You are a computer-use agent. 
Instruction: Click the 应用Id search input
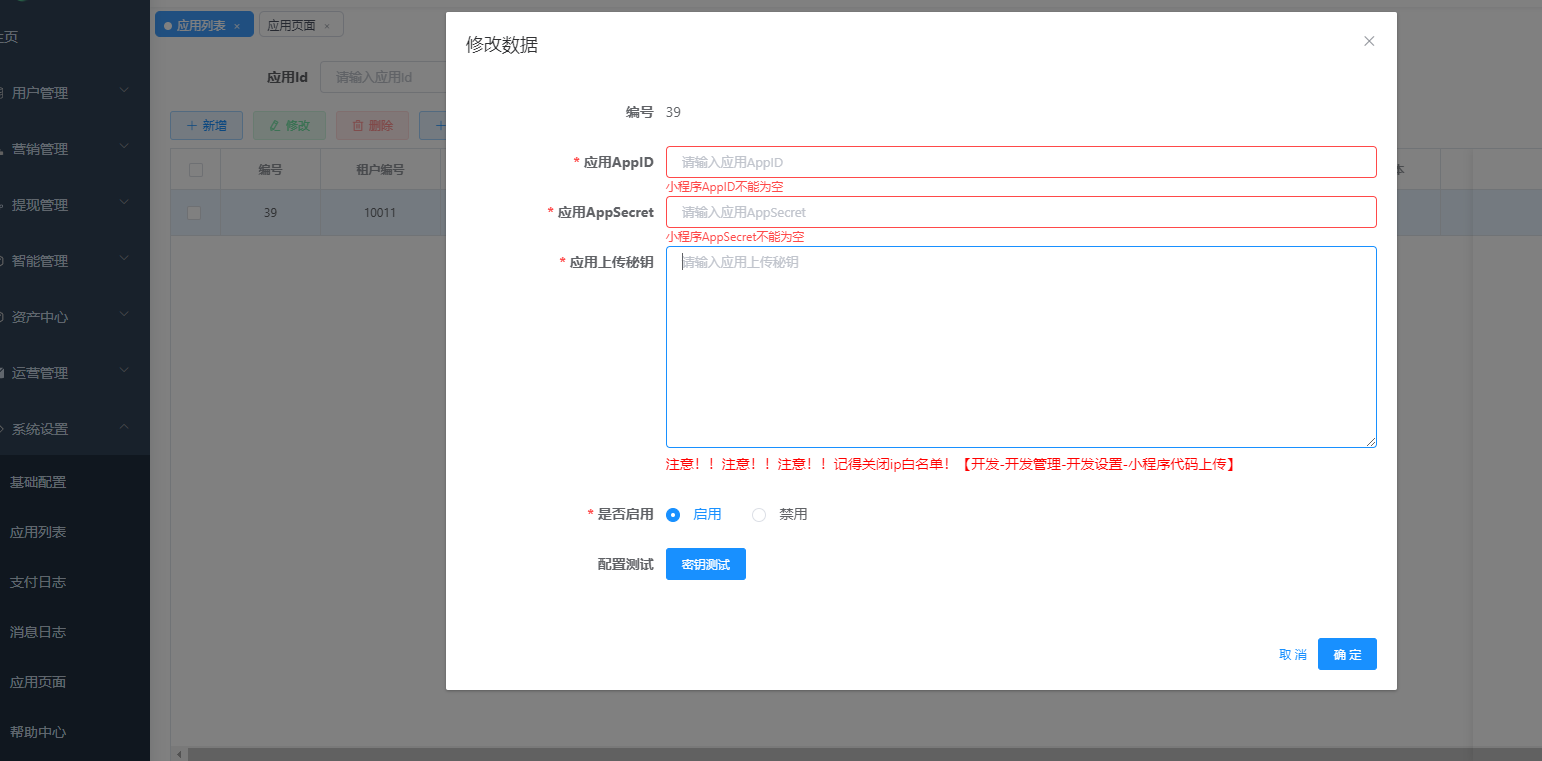[382, 77]
